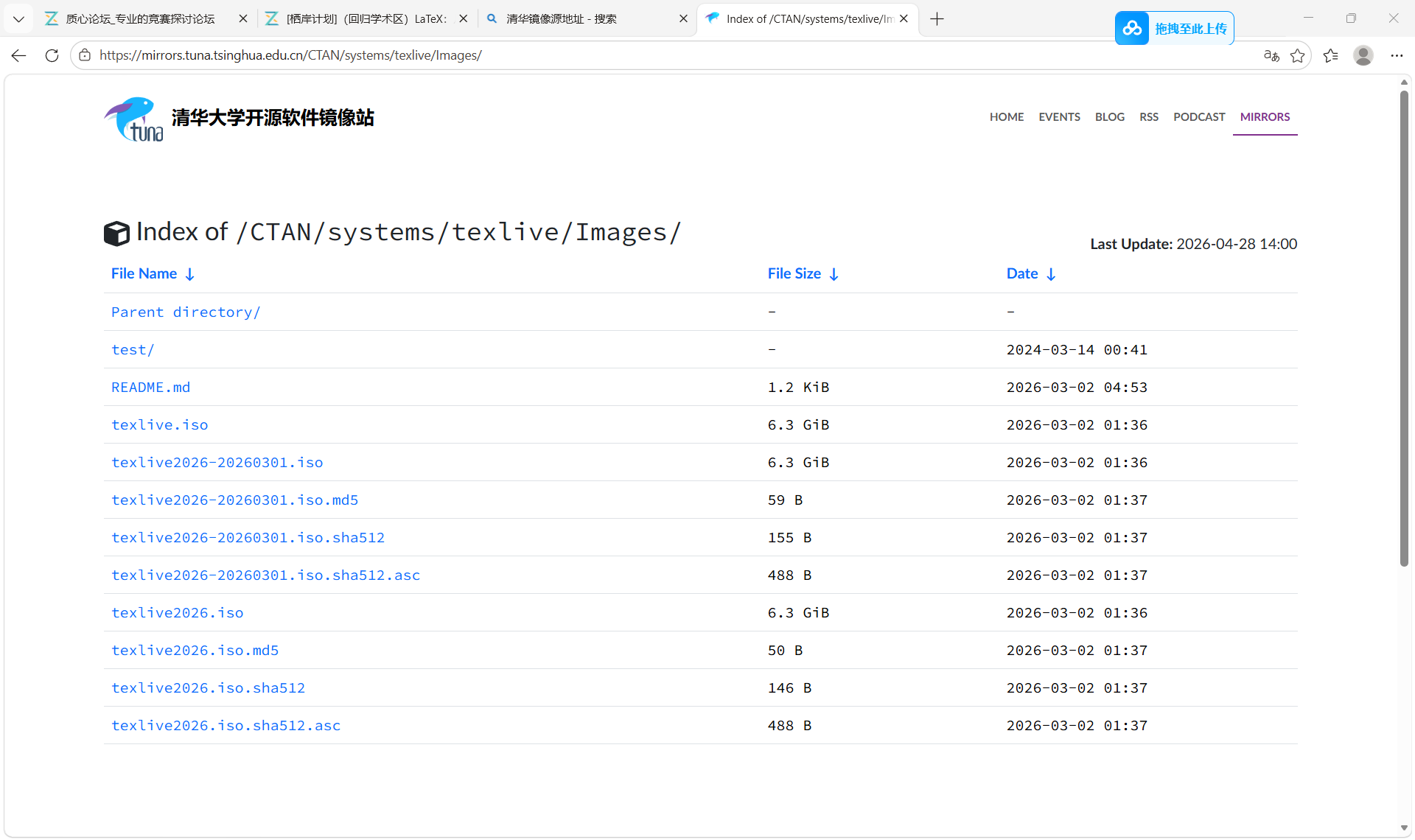Open the favorites list icon
The width and height of the screenshot is (1415, 840).
coord(1330,55)
